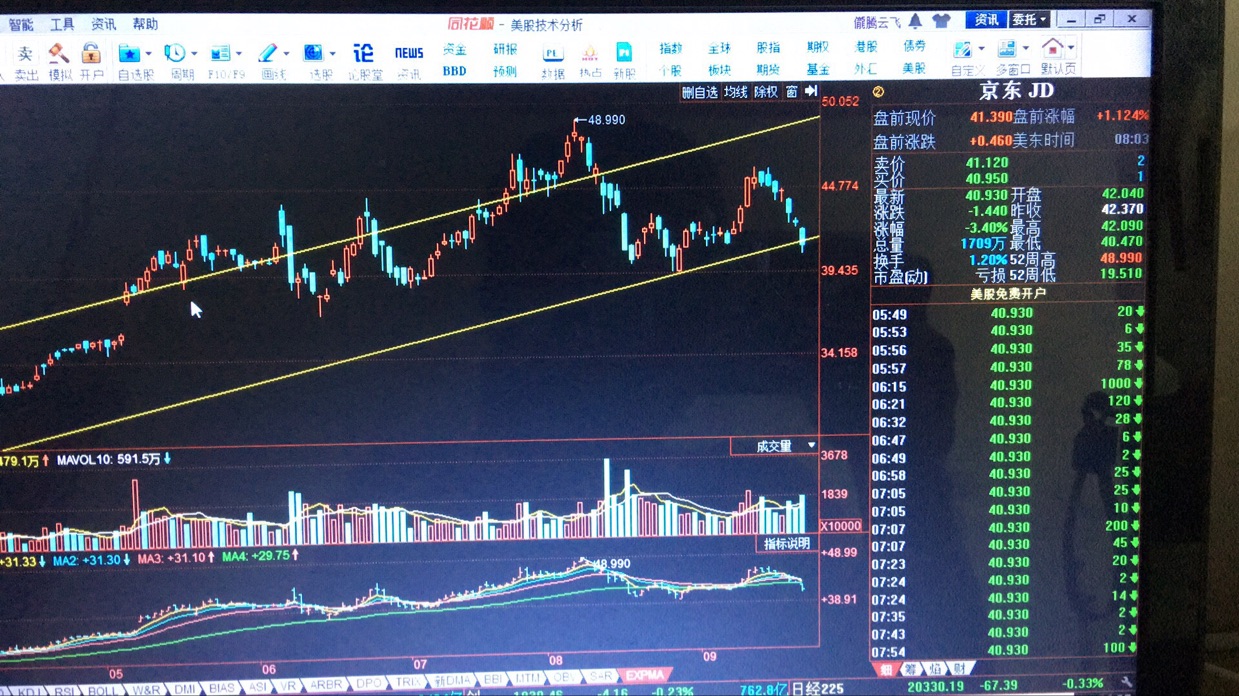Screen dimensions: 1239x696
Task: Open the 帮助 (help) menu
Action: tap(145, 24)
